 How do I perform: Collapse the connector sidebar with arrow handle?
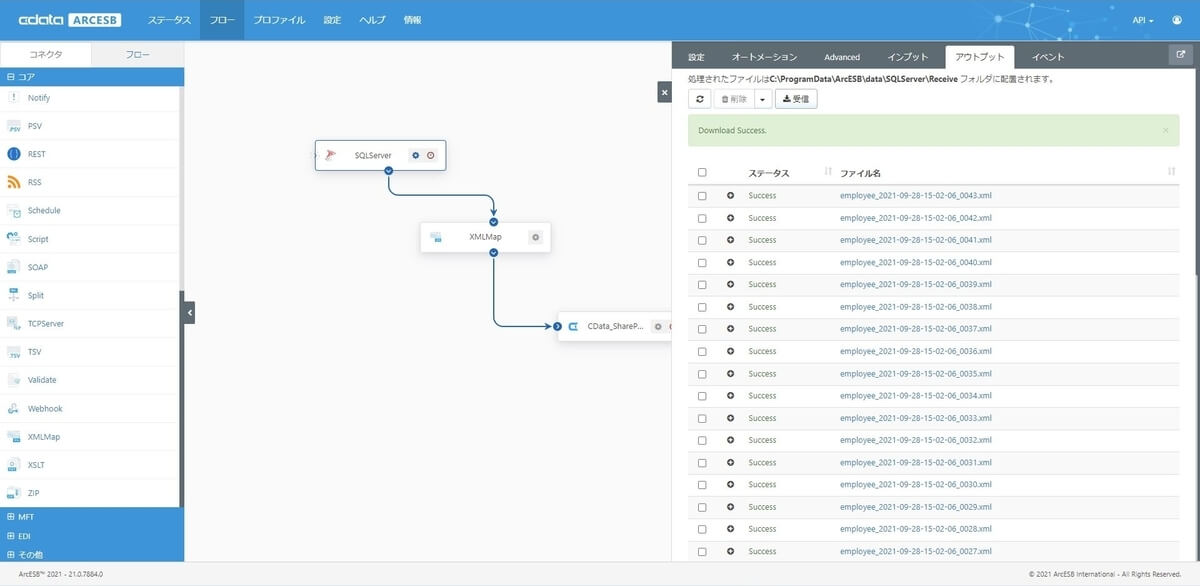point(189,313)
